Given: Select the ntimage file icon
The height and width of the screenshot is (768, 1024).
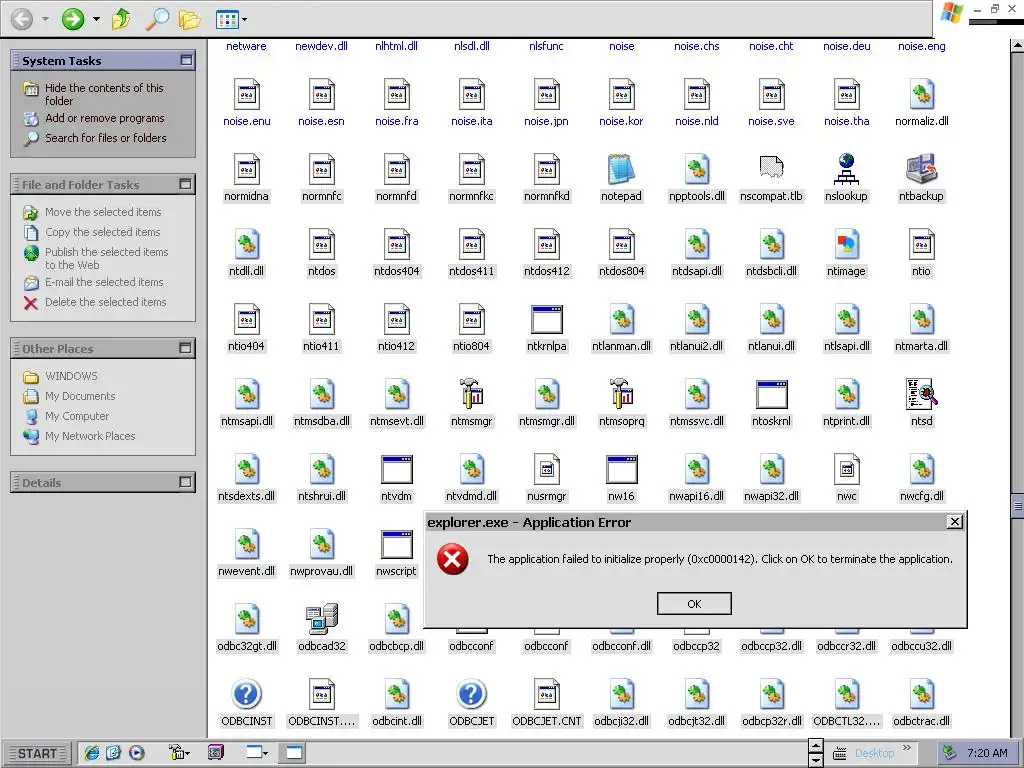Looking at the screenshot, I should pos(846,244).
